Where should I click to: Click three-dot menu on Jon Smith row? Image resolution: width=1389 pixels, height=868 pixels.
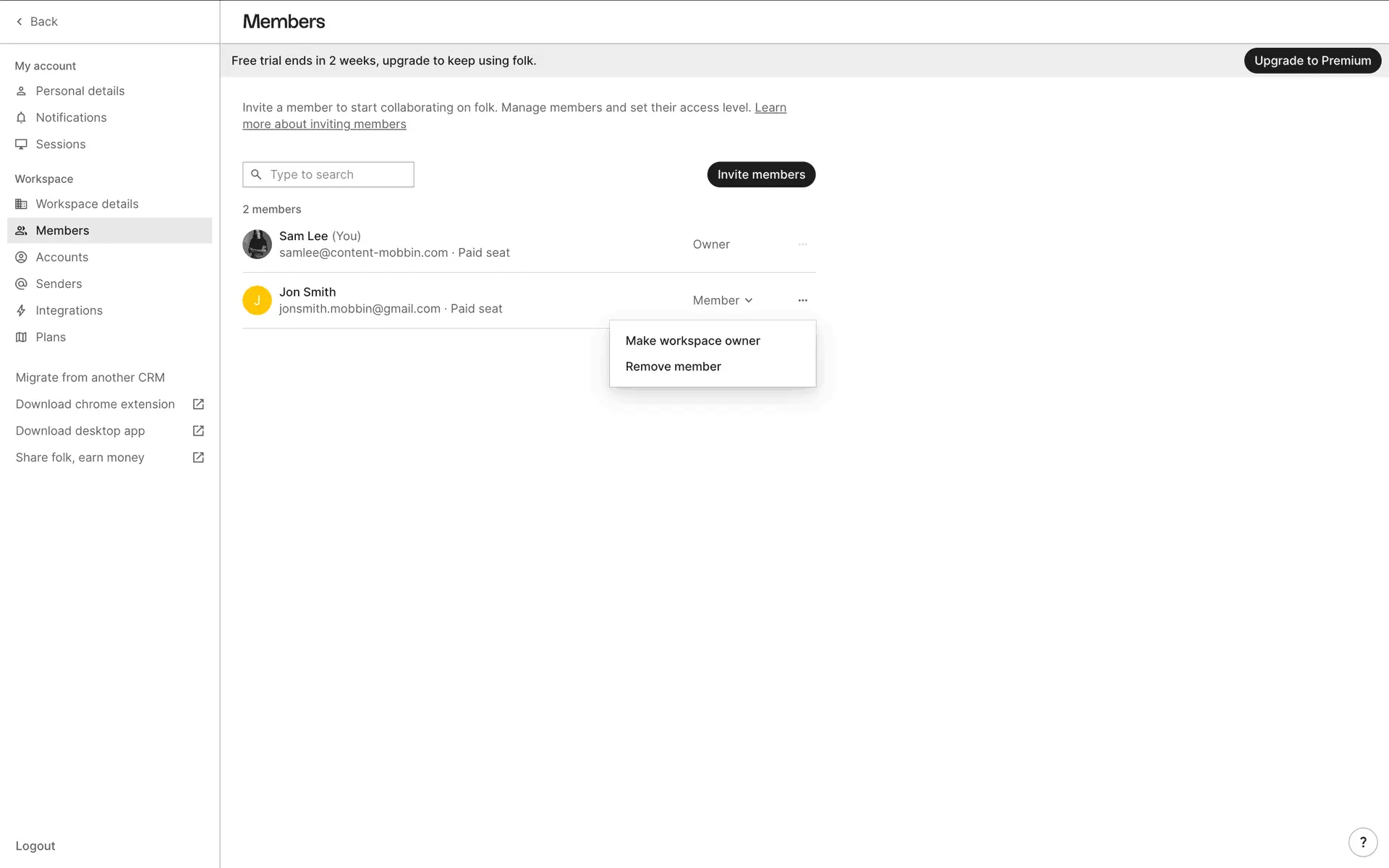tap(802, 300)
